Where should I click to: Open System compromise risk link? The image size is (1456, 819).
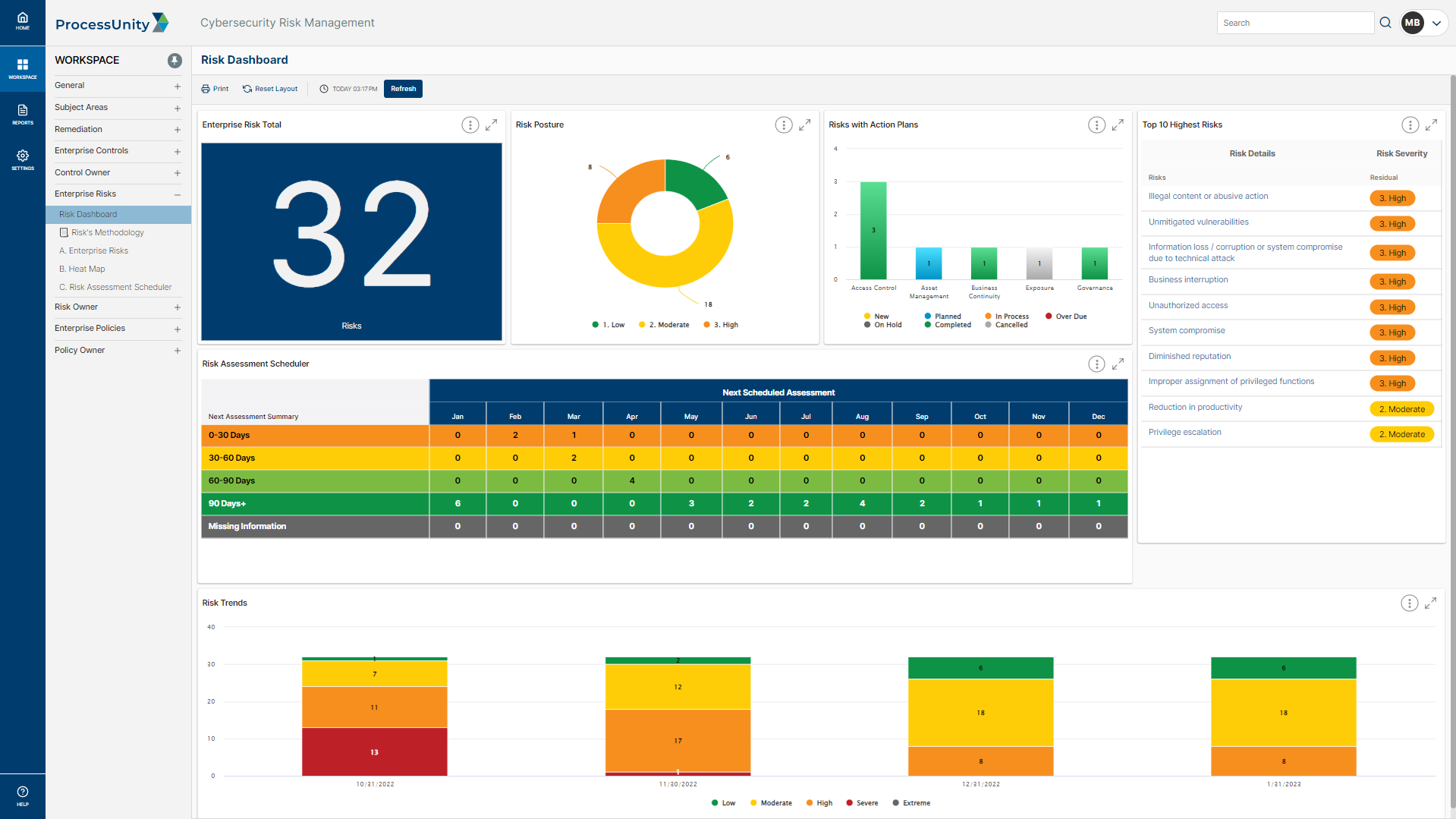pyautogui.click(x=1186, y=331)
